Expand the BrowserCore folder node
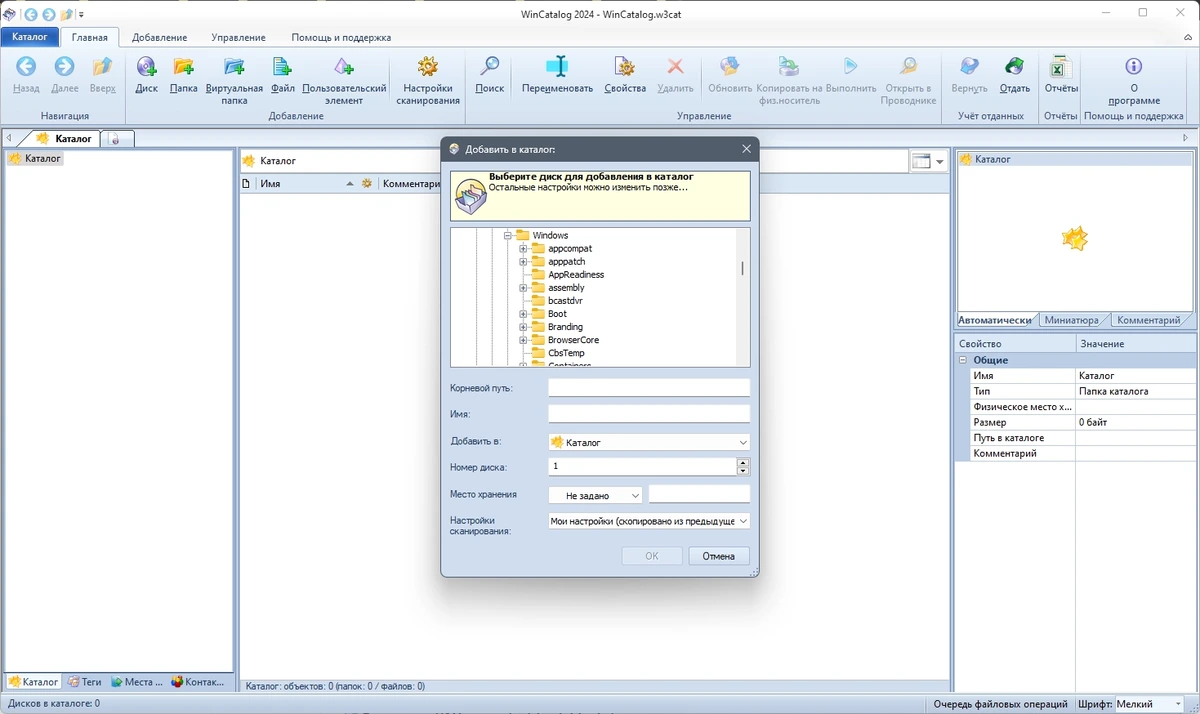Viewport: 1200px width, 714px height. pyautogui.click(x=523, y=340)
